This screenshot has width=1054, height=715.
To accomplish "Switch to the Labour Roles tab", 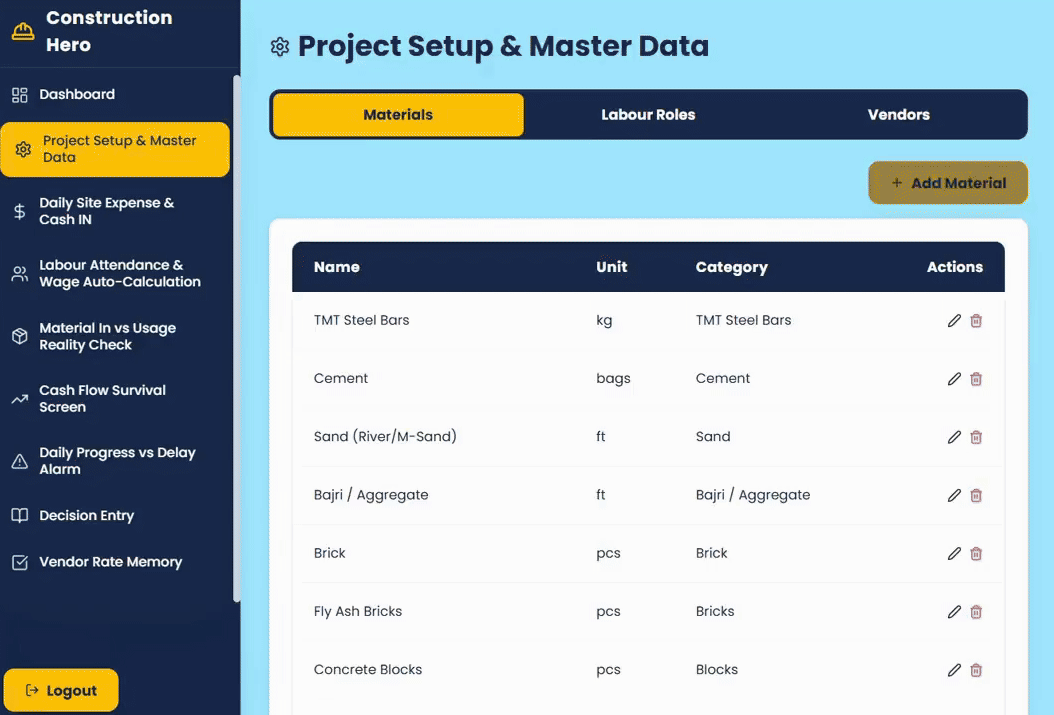I will click(648, 115).
